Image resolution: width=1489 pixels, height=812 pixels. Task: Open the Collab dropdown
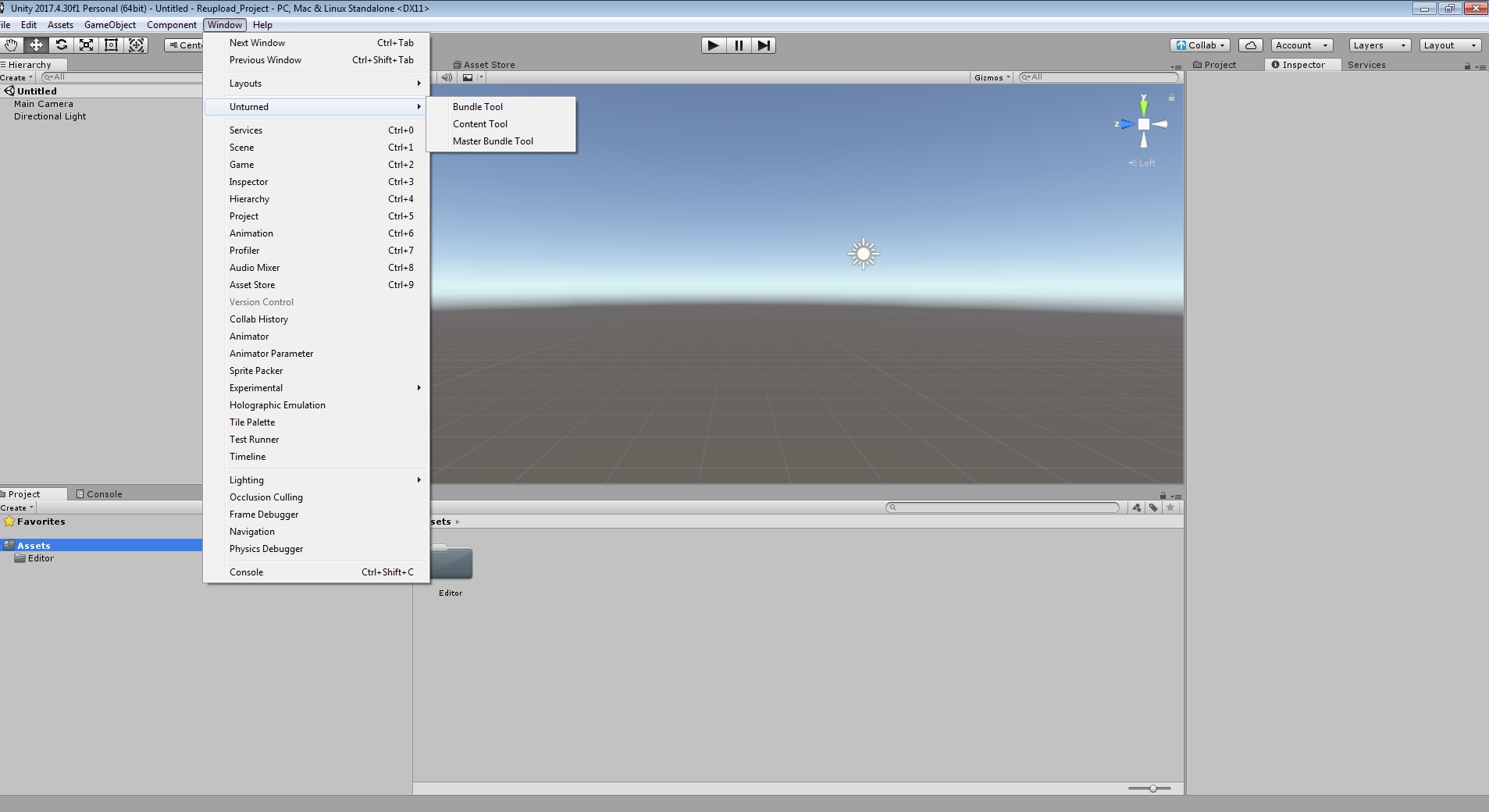click(x=1200, y=45)
